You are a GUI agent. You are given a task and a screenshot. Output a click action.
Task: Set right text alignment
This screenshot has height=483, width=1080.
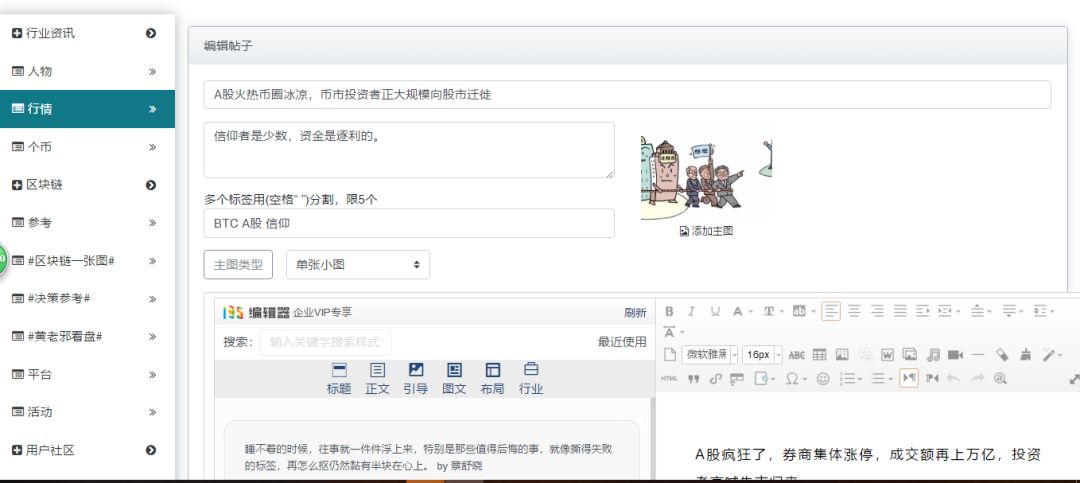tap(877, 311)
